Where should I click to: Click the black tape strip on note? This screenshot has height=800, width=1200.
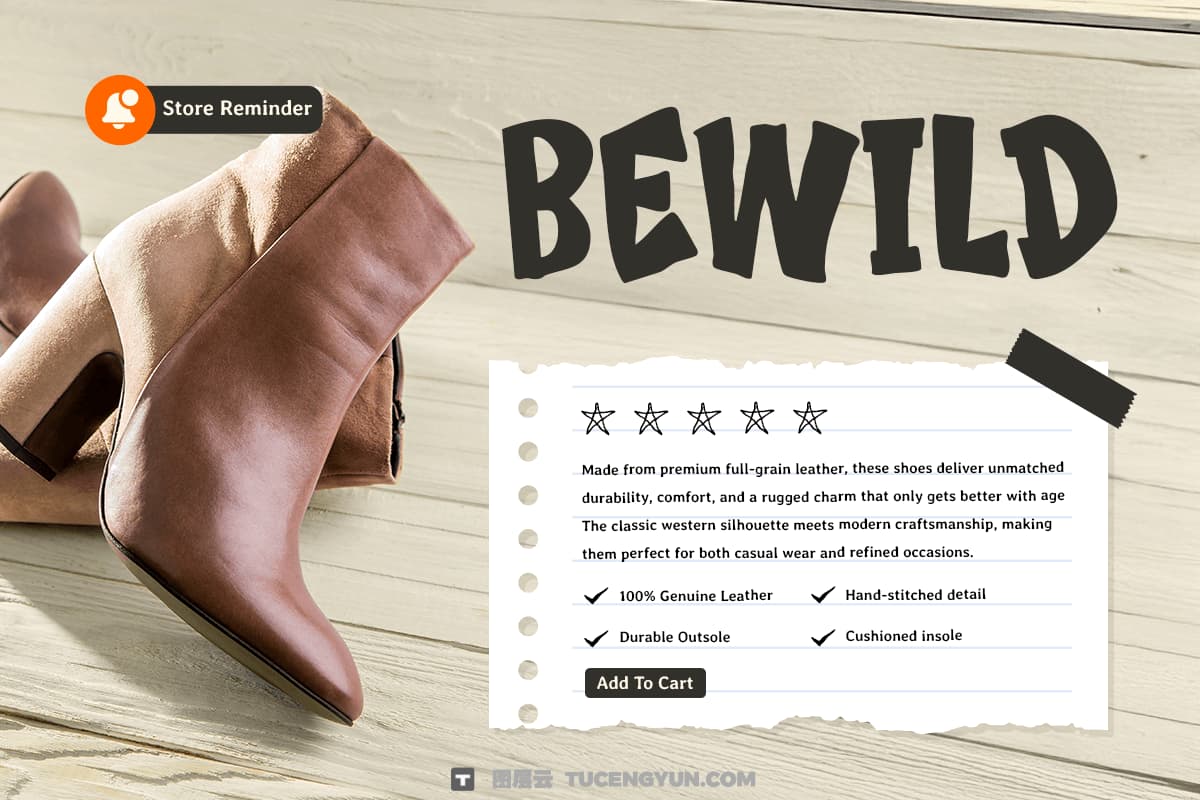pyautogui.click(x=1071, y=377)
